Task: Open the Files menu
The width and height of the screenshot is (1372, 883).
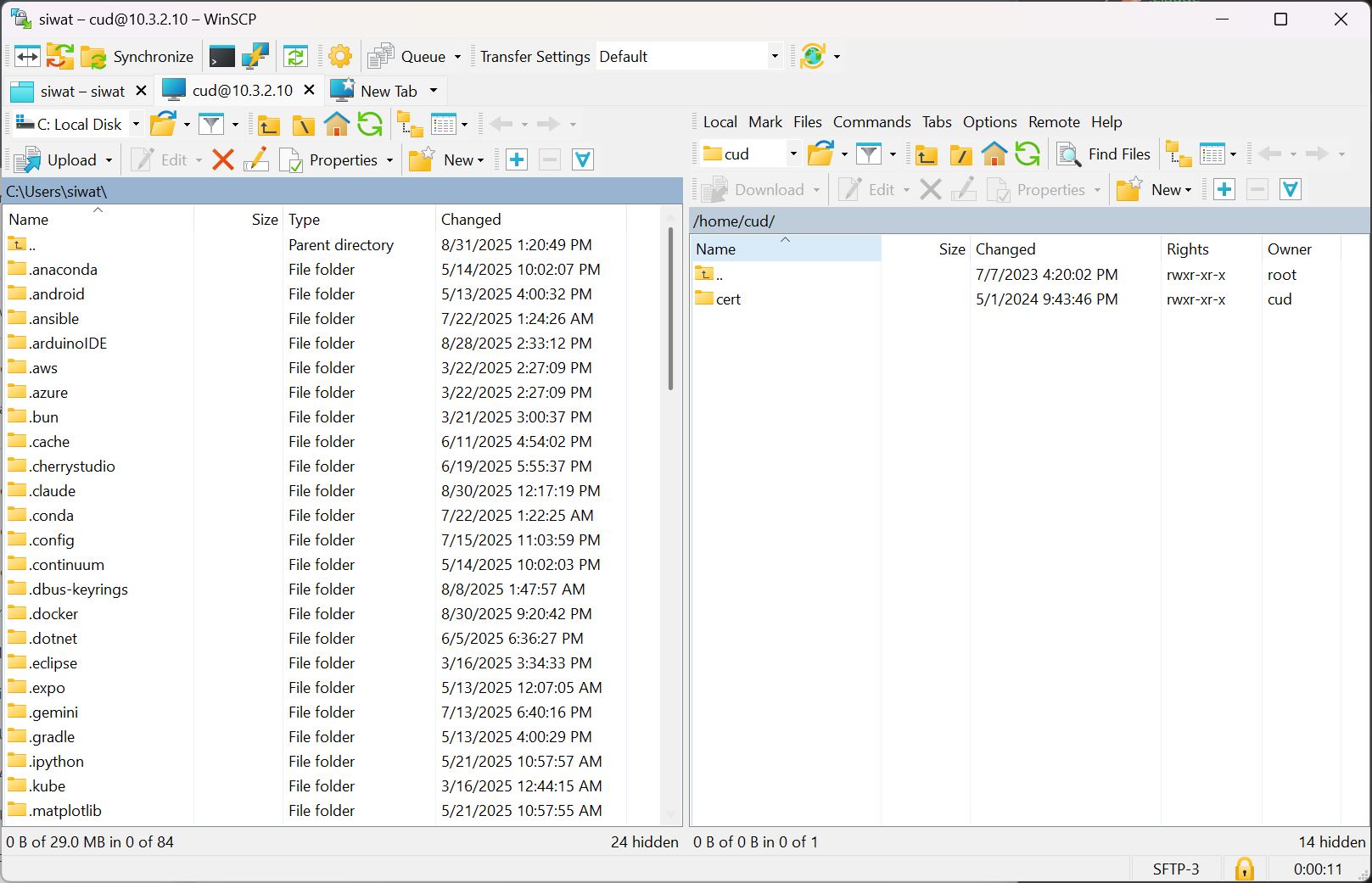Action: point(808,122)
